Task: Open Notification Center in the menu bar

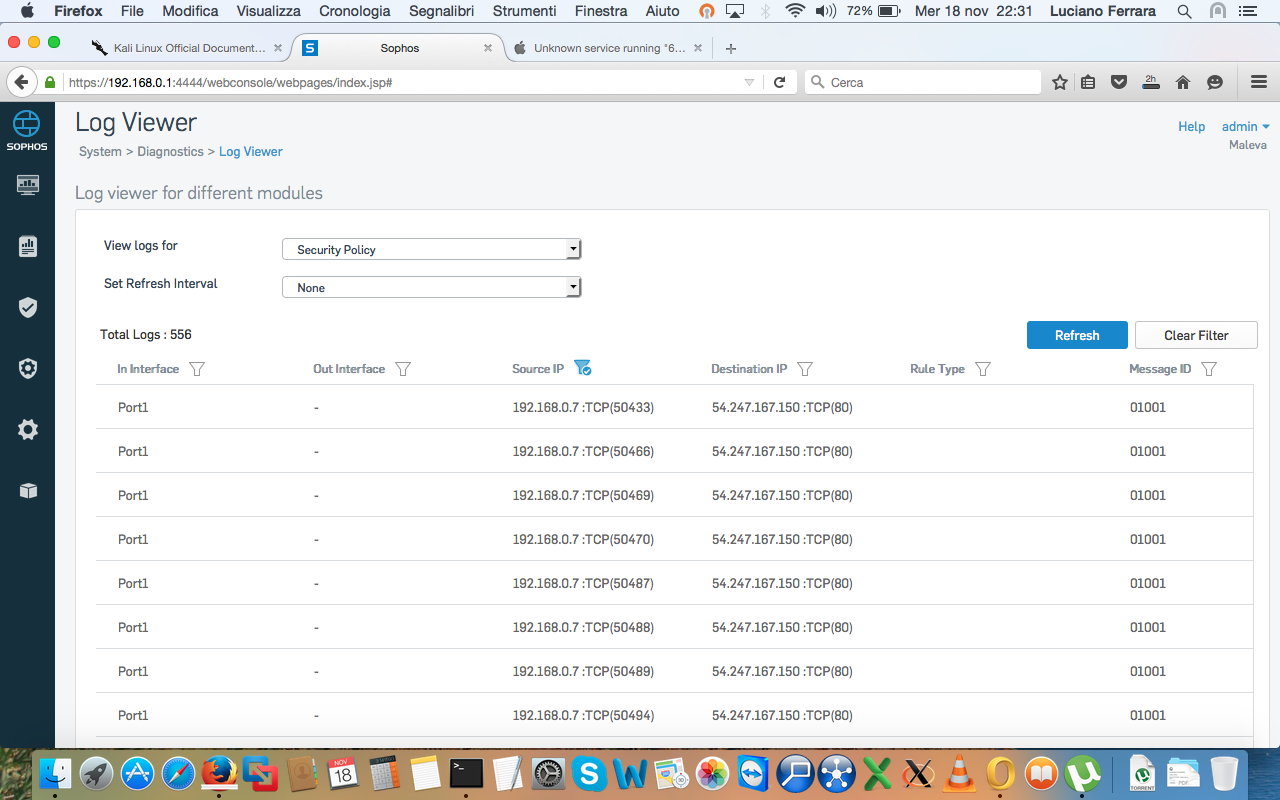Action: click(x=1250, y=11)
